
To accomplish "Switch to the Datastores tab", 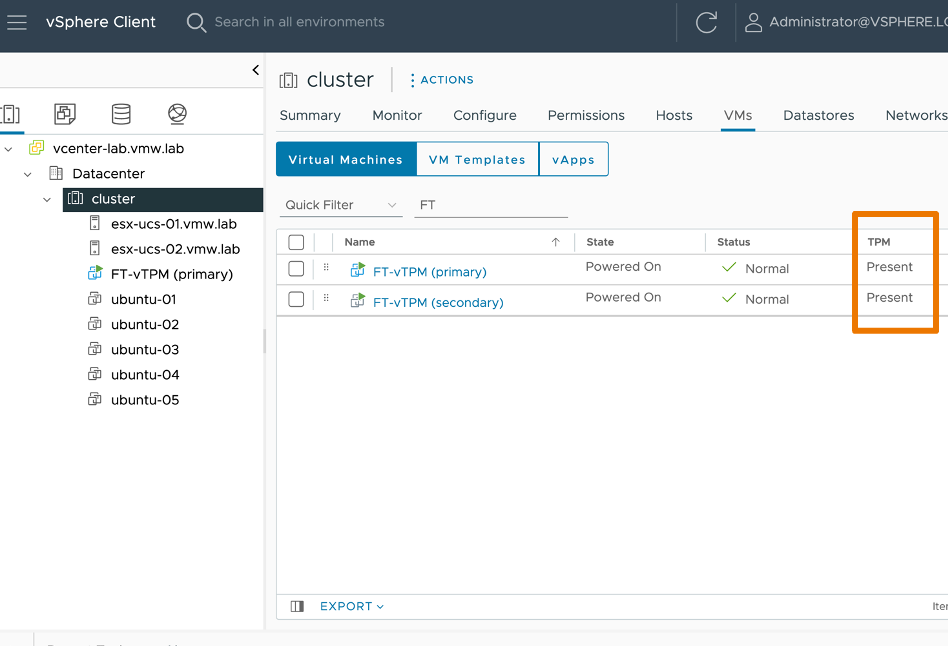I will (x=818, y=115).
